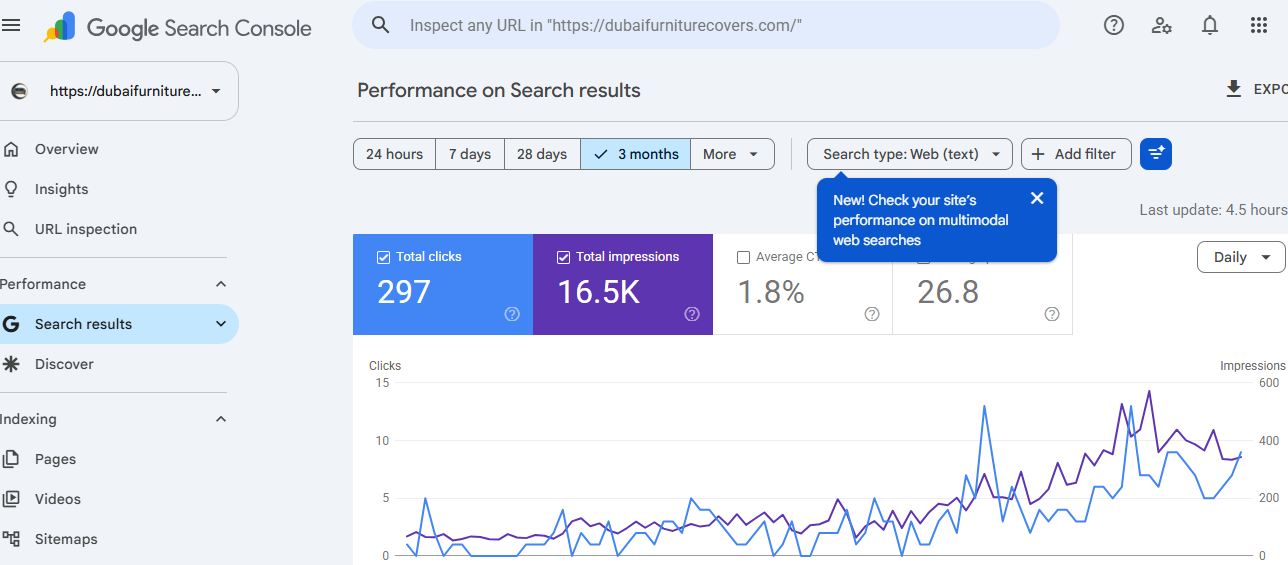Image resolution: width=1288 pixels, height=565 pixels.
Task: Uncheck the Total impressions checkbox
Action: pyautogui.click(x=563, y=257)
